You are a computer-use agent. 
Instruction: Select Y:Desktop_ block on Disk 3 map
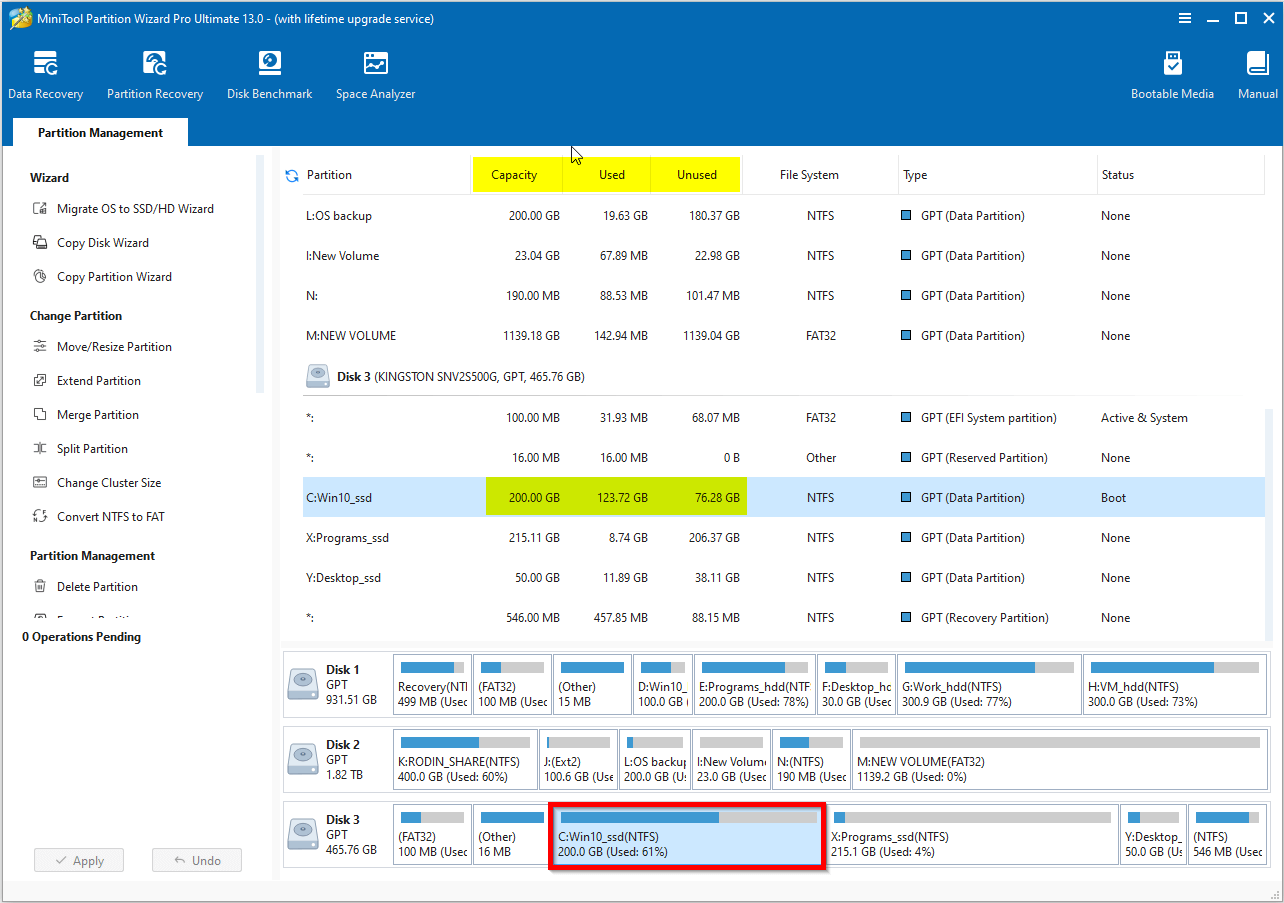[1154, 835]
